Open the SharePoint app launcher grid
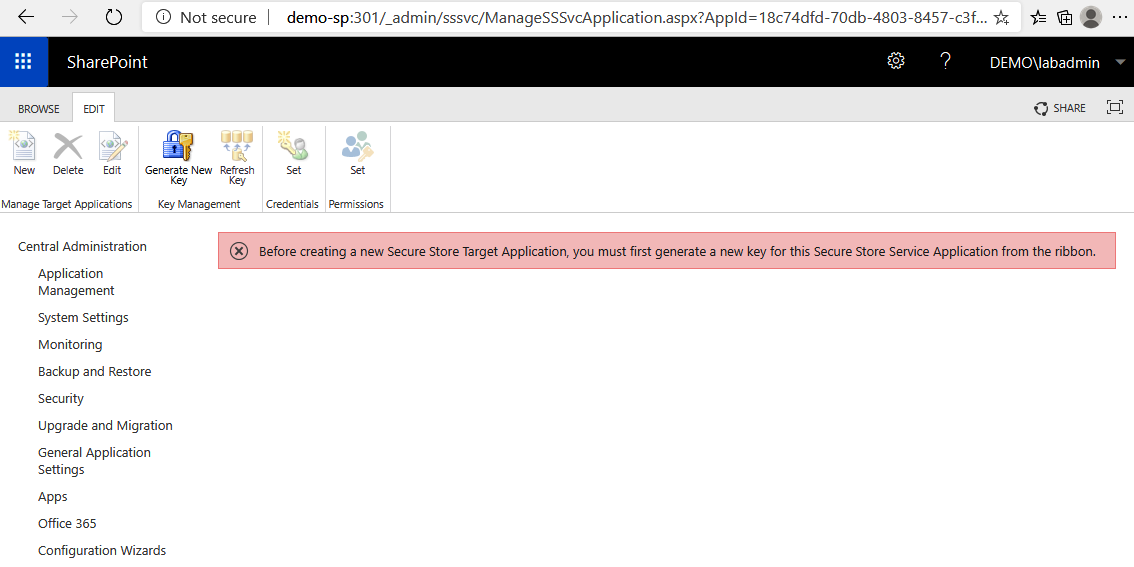 [x=24, y=62]
